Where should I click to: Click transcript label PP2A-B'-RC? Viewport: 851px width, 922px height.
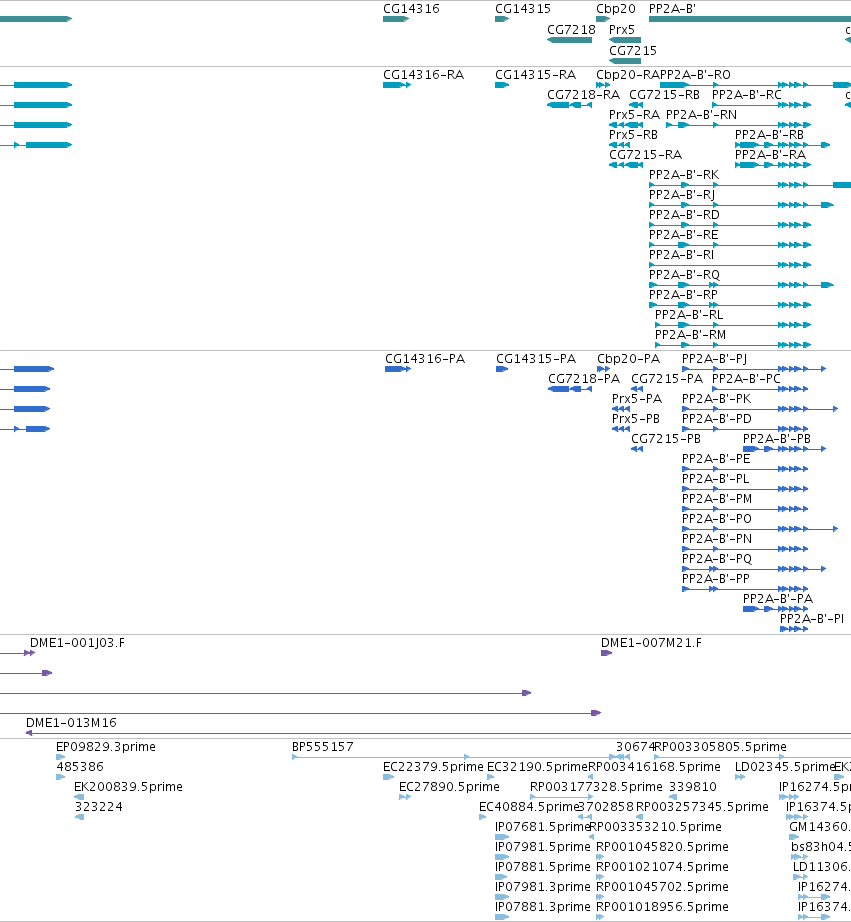pos(747,95)
